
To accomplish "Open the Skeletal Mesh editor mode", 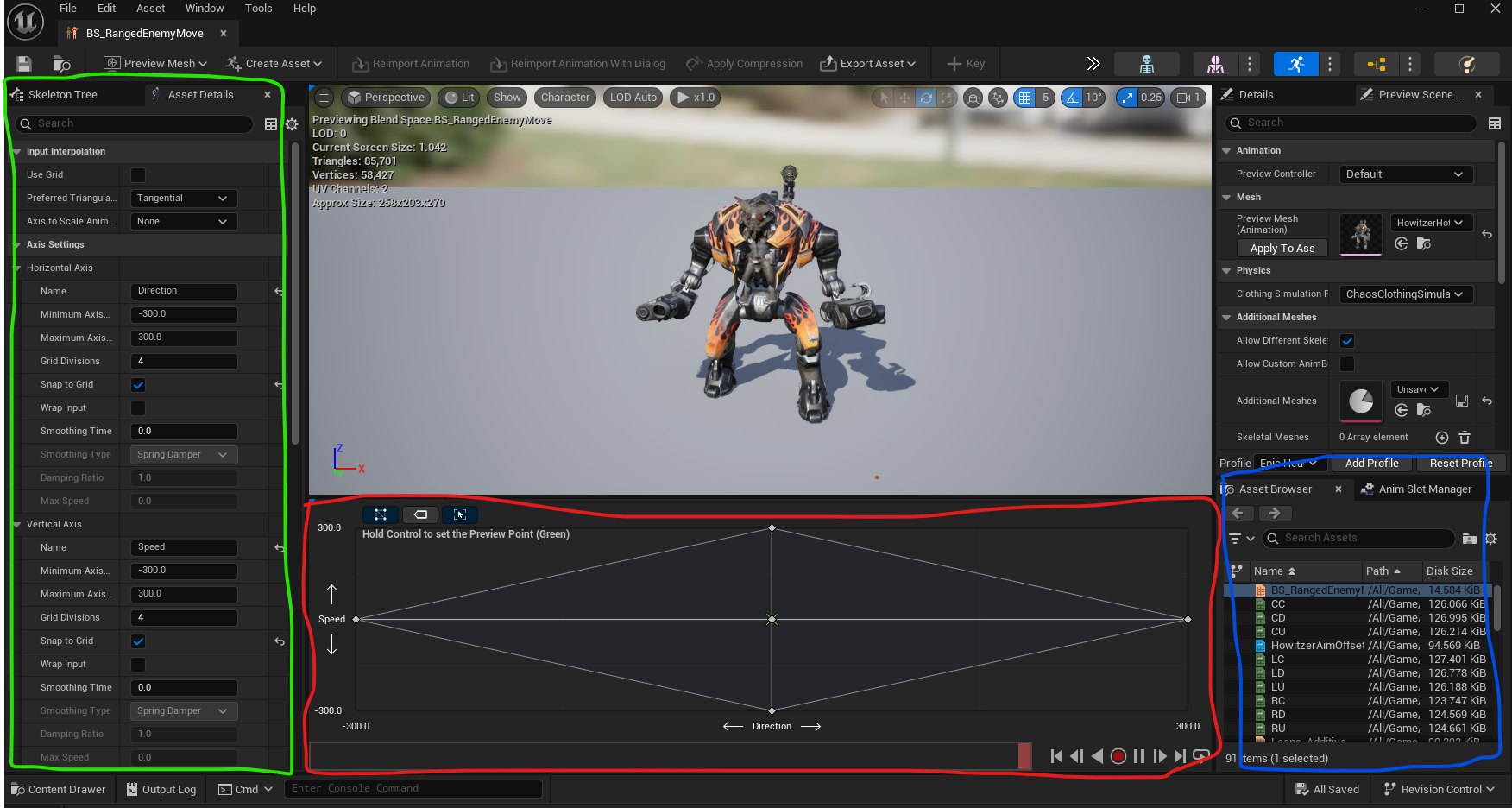I will [x=1215, y=64].
